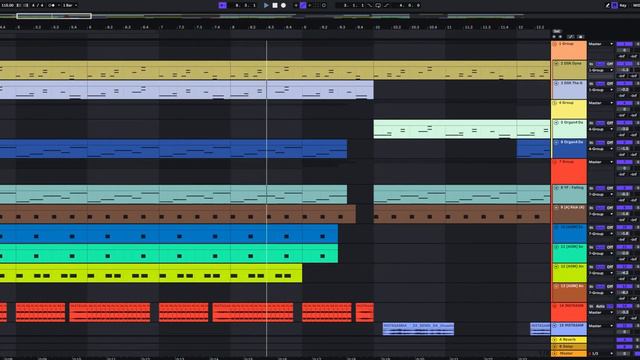Unfold track 11 in the green header
Image resolution: width=640 pixels, height=360 pixels.
point(556,247)
